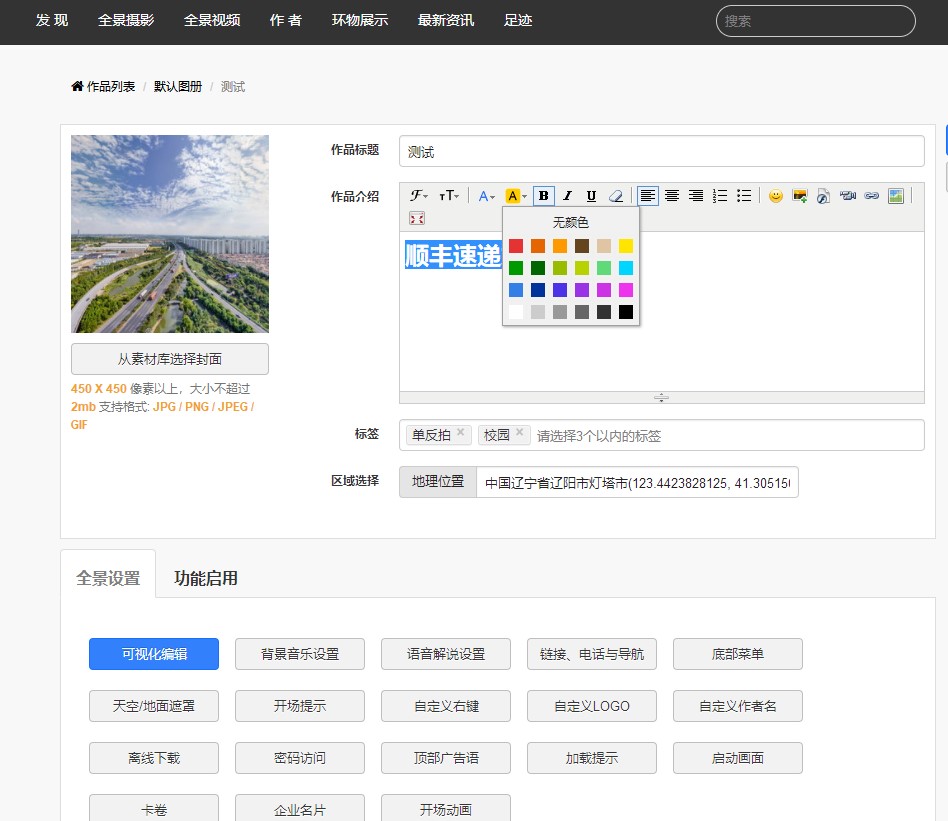Toggle fullscreen editor mode icon

[417, 218]
